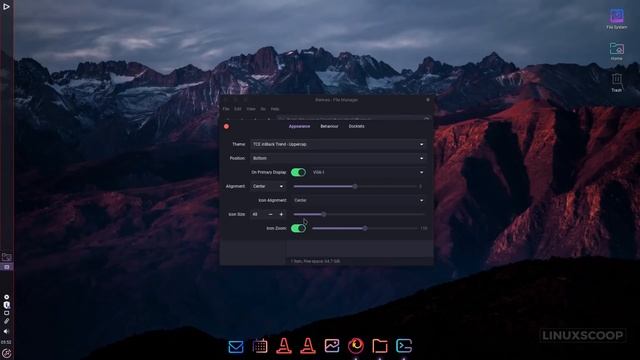Click the circular icon below the clock
This screenshot has width=640, height=360.
(7, 353)
